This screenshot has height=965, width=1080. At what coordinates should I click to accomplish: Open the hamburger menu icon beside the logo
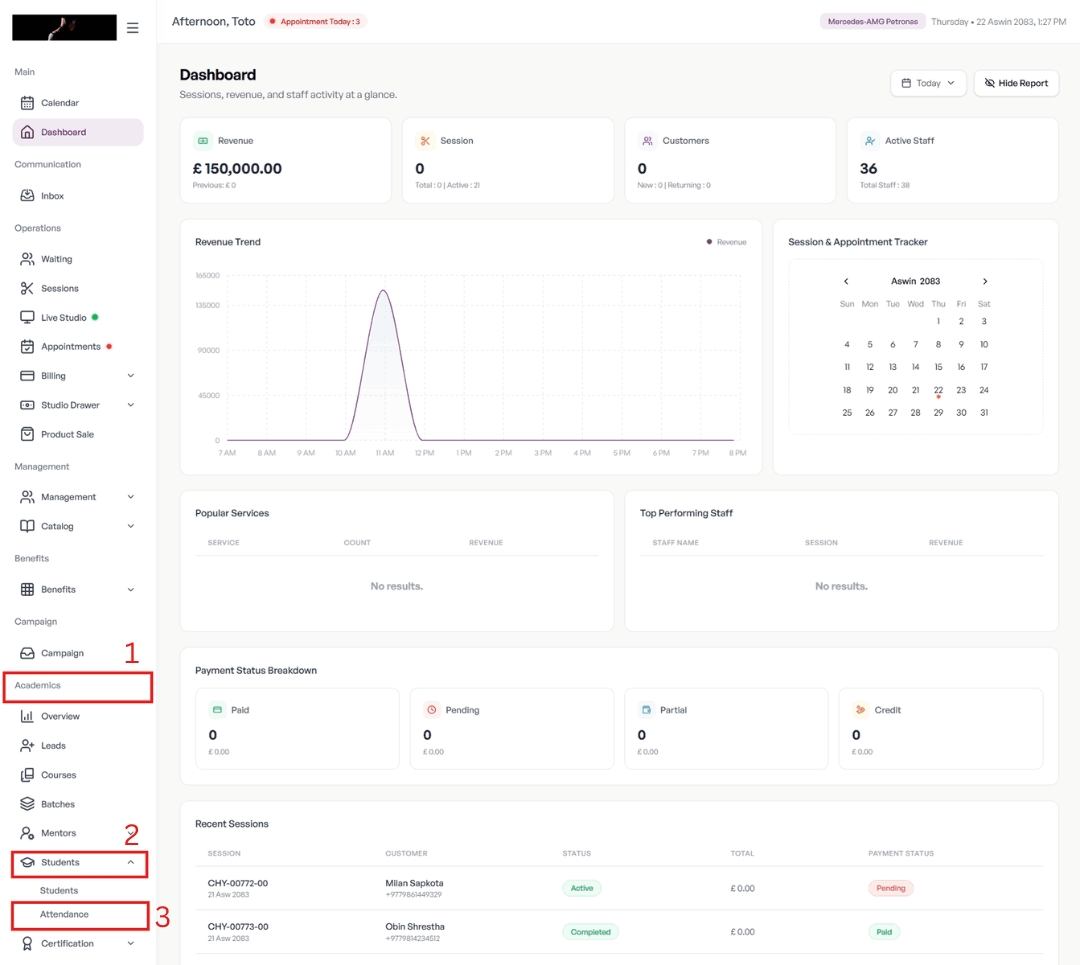[x=132, y=28]
